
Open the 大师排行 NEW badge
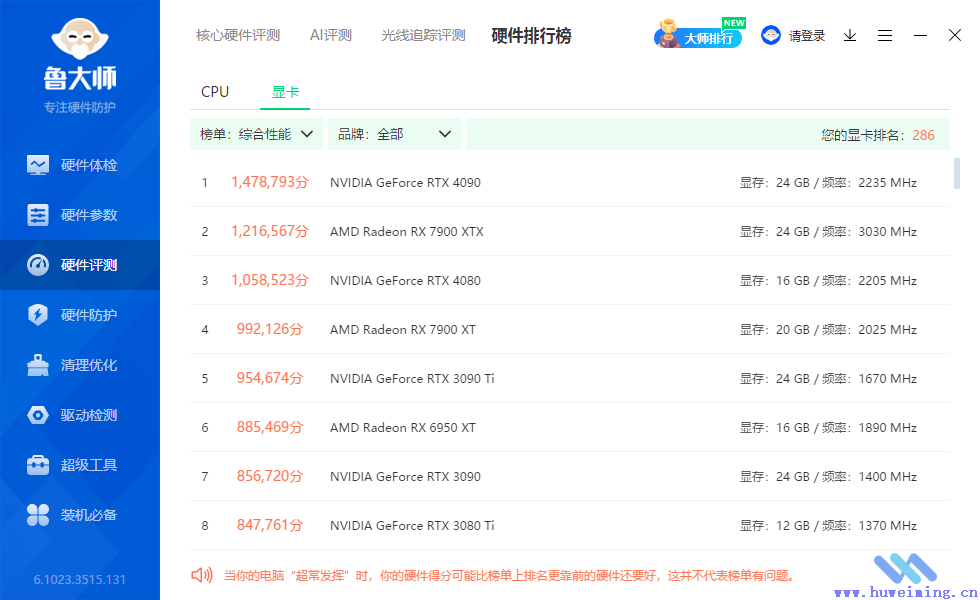point(699,34)
